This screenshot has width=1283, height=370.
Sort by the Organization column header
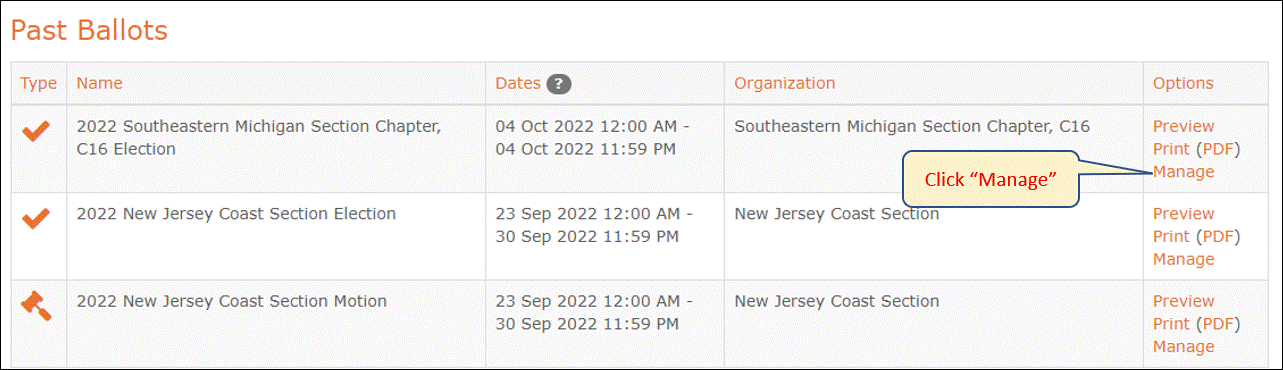click(785, 83)
